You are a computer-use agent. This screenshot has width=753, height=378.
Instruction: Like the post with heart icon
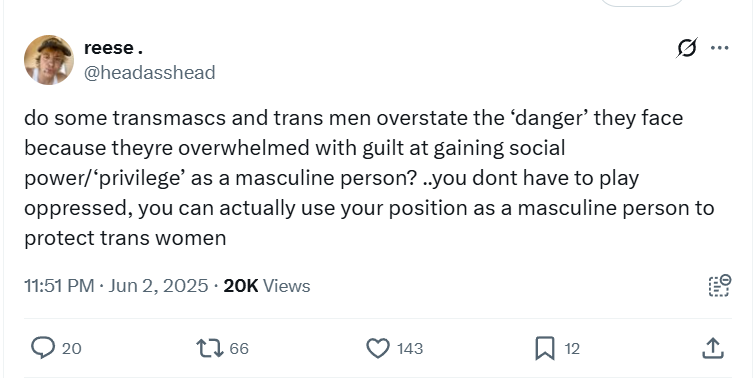(x=378, y=348)
